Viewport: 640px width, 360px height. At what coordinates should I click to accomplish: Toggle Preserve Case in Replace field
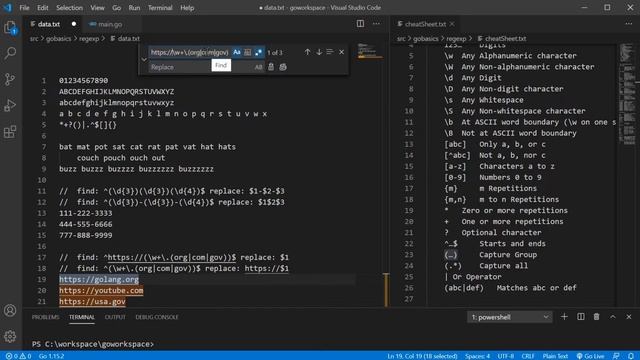258,67
